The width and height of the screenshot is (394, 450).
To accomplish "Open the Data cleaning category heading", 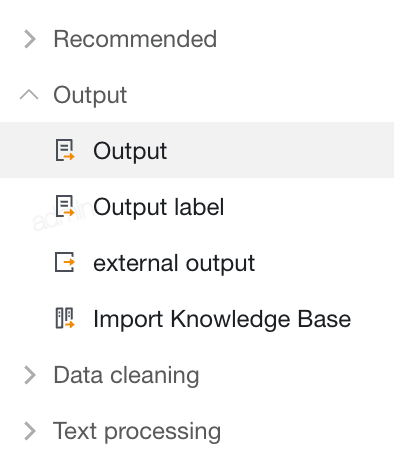I will (x=126, y=376).
